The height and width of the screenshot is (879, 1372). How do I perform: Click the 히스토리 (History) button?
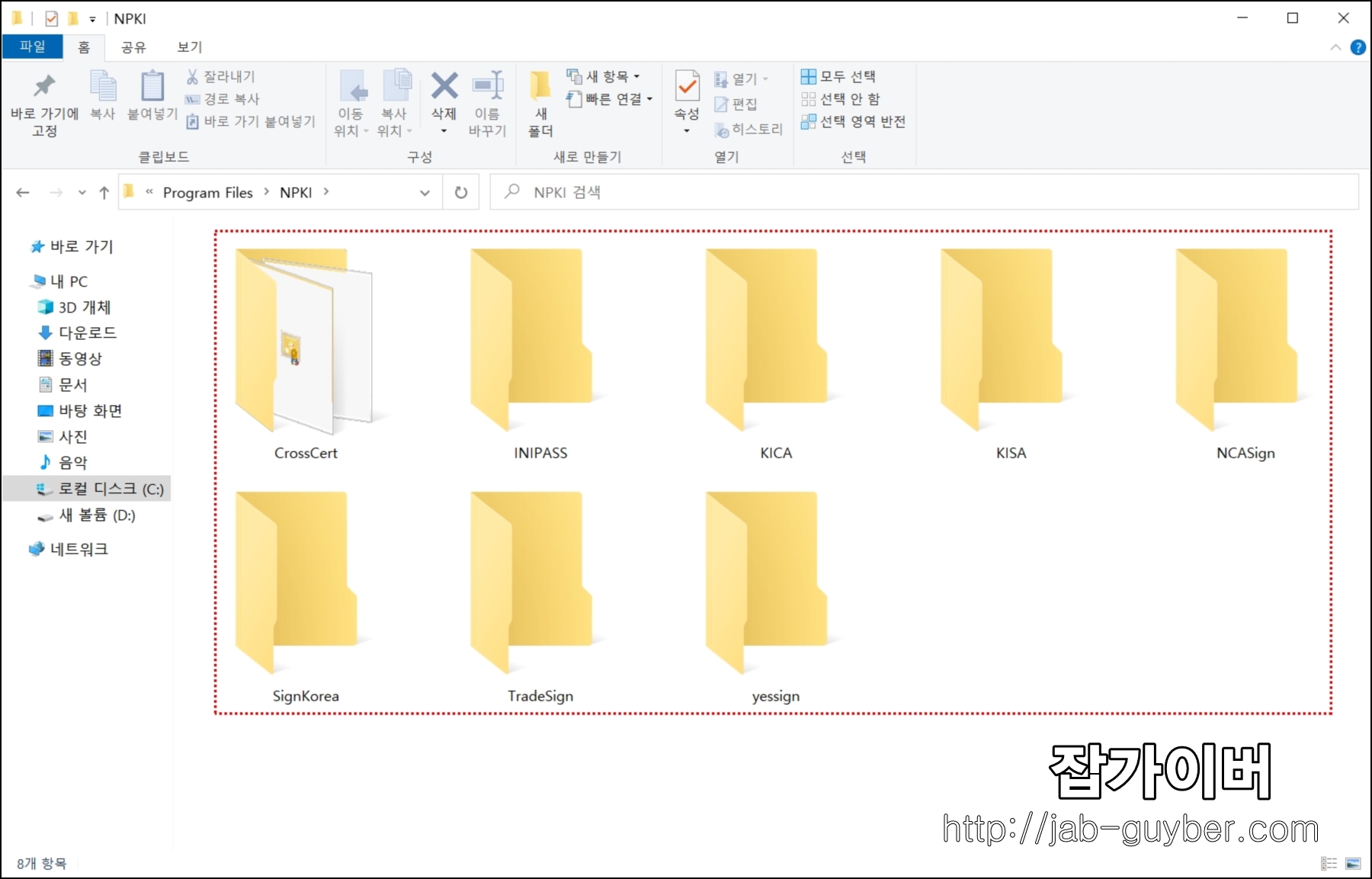click(750, 129)
